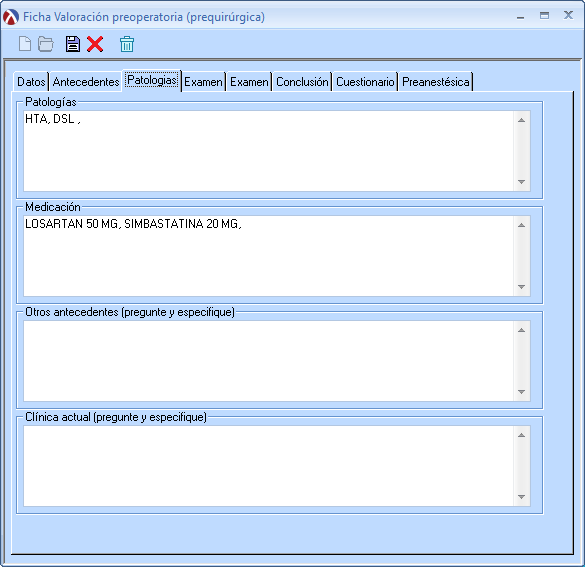The height and width of the screenshot is (567, 585).
Task: Save the form with the floppy disk icon
Action: 73,44
